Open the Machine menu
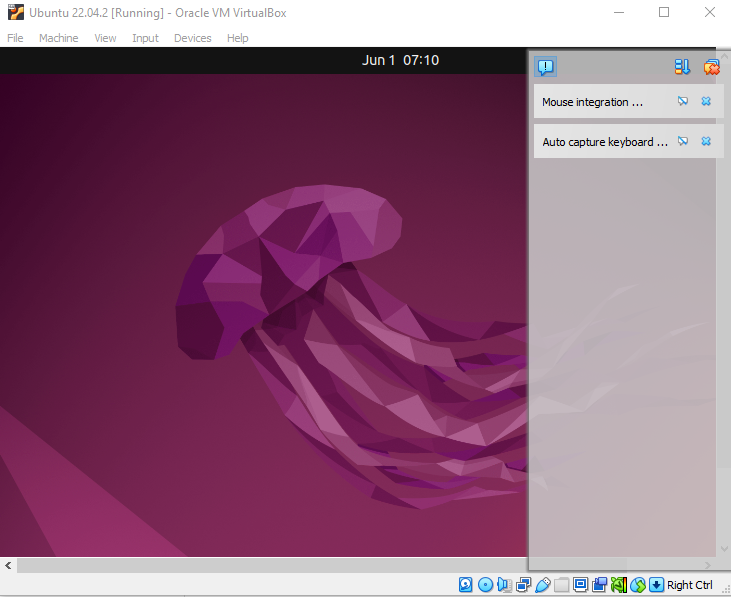The width and height of the screenshot is (731, 597). pyautogui.click(x=59, y=38)
